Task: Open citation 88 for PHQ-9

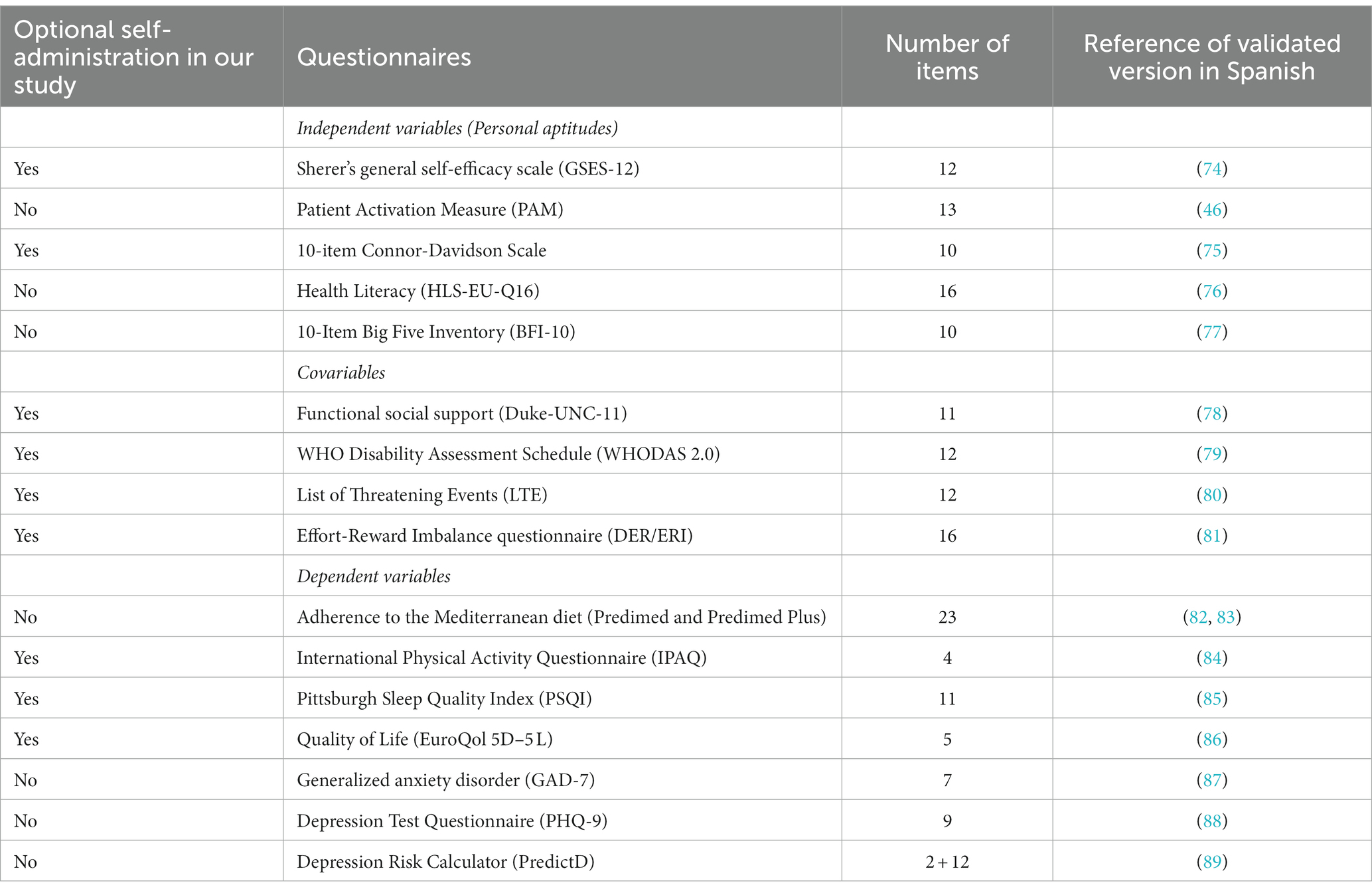Action: [1212, 821]
